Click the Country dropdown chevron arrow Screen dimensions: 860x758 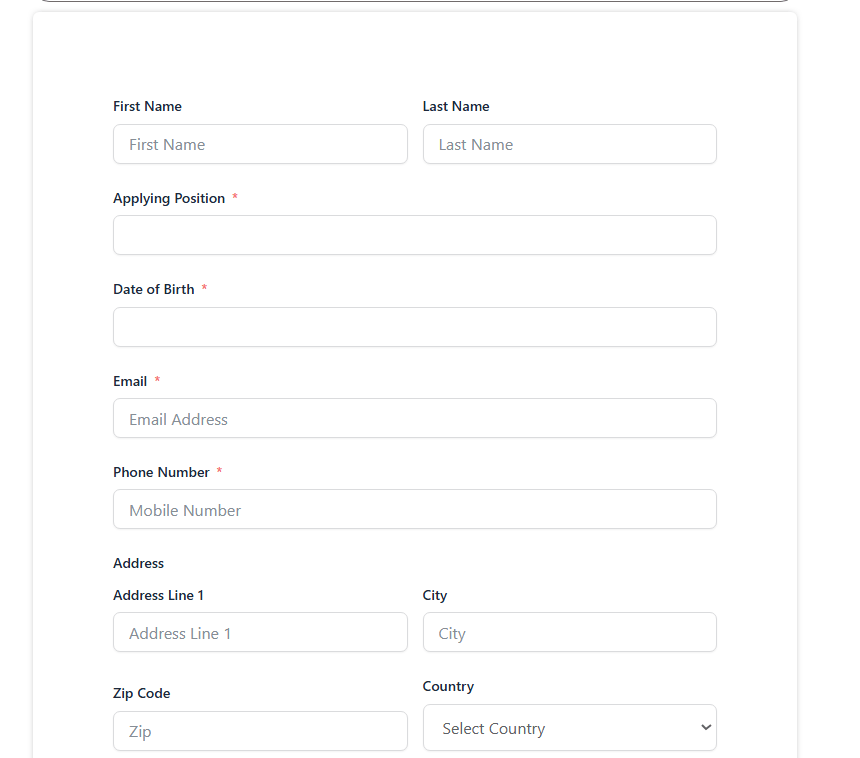tap(706, 727)
